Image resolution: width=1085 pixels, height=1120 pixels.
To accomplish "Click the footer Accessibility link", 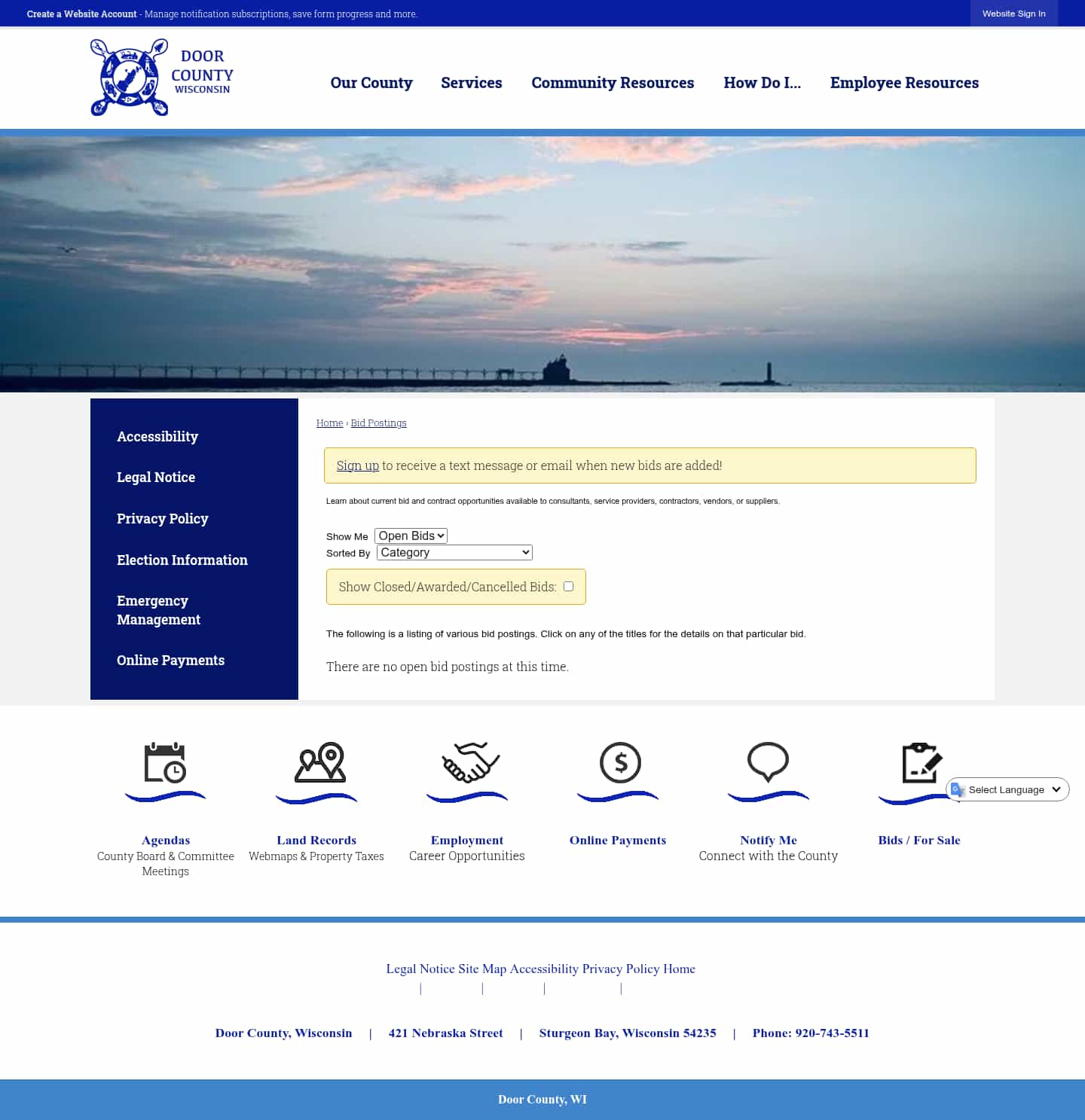I will pyautogui.click(x=544, y=969).
